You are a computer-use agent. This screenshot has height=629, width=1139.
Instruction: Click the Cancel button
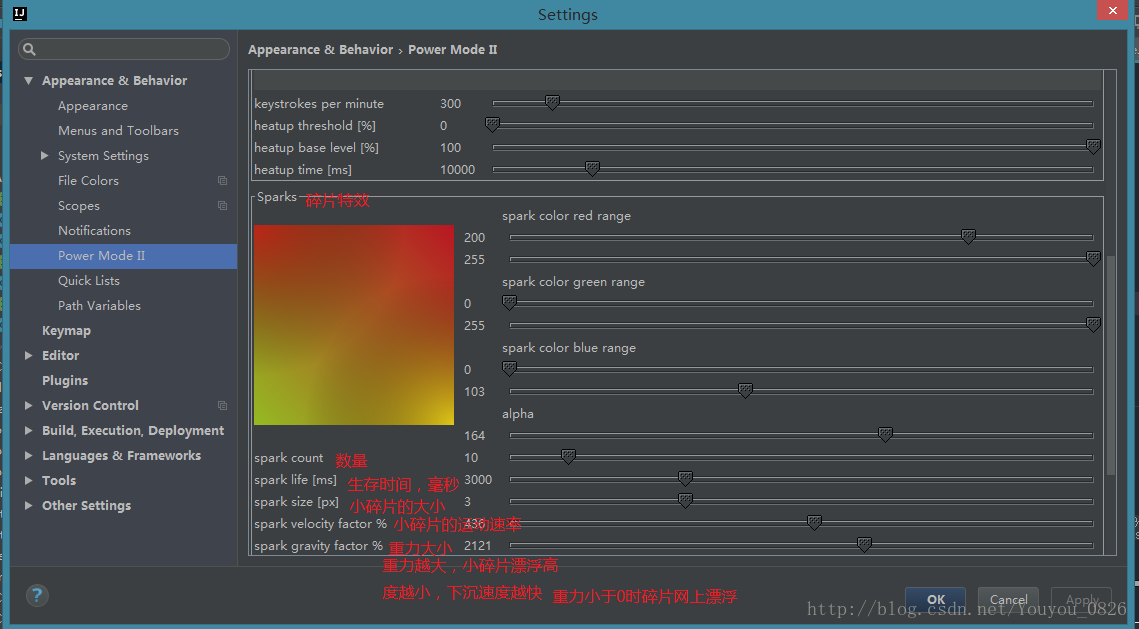pyautogui.click(x=1008, y=600)
